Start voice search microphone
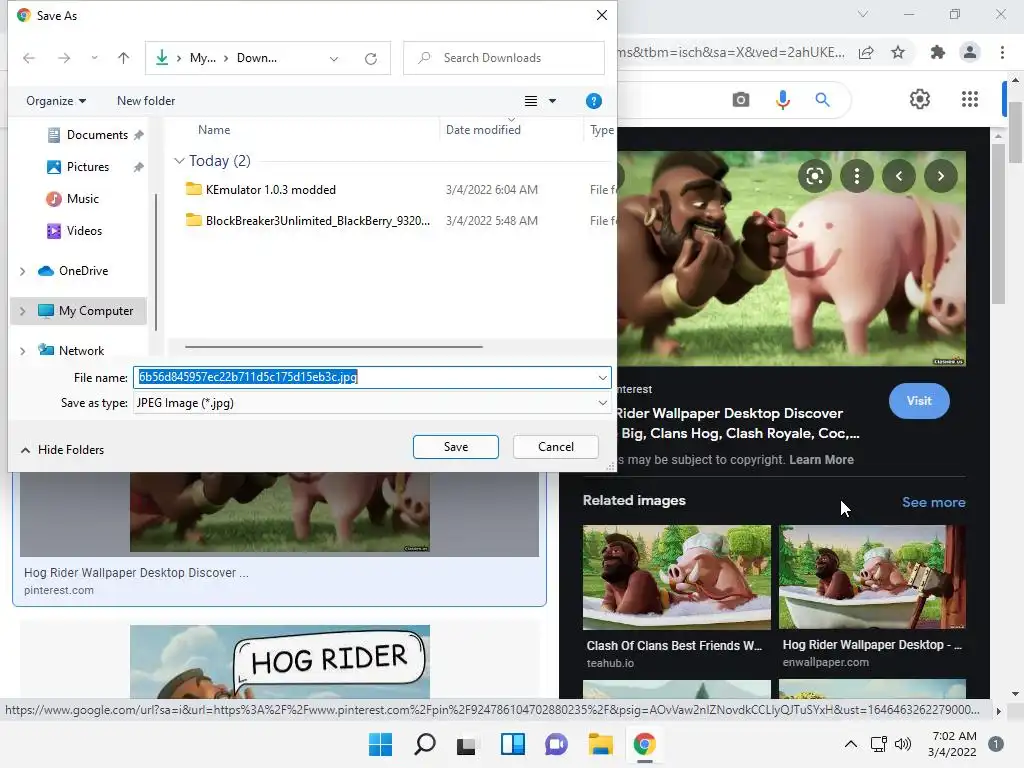The height and width of the screenshot is (768, 1024). [x=782, y=100]
